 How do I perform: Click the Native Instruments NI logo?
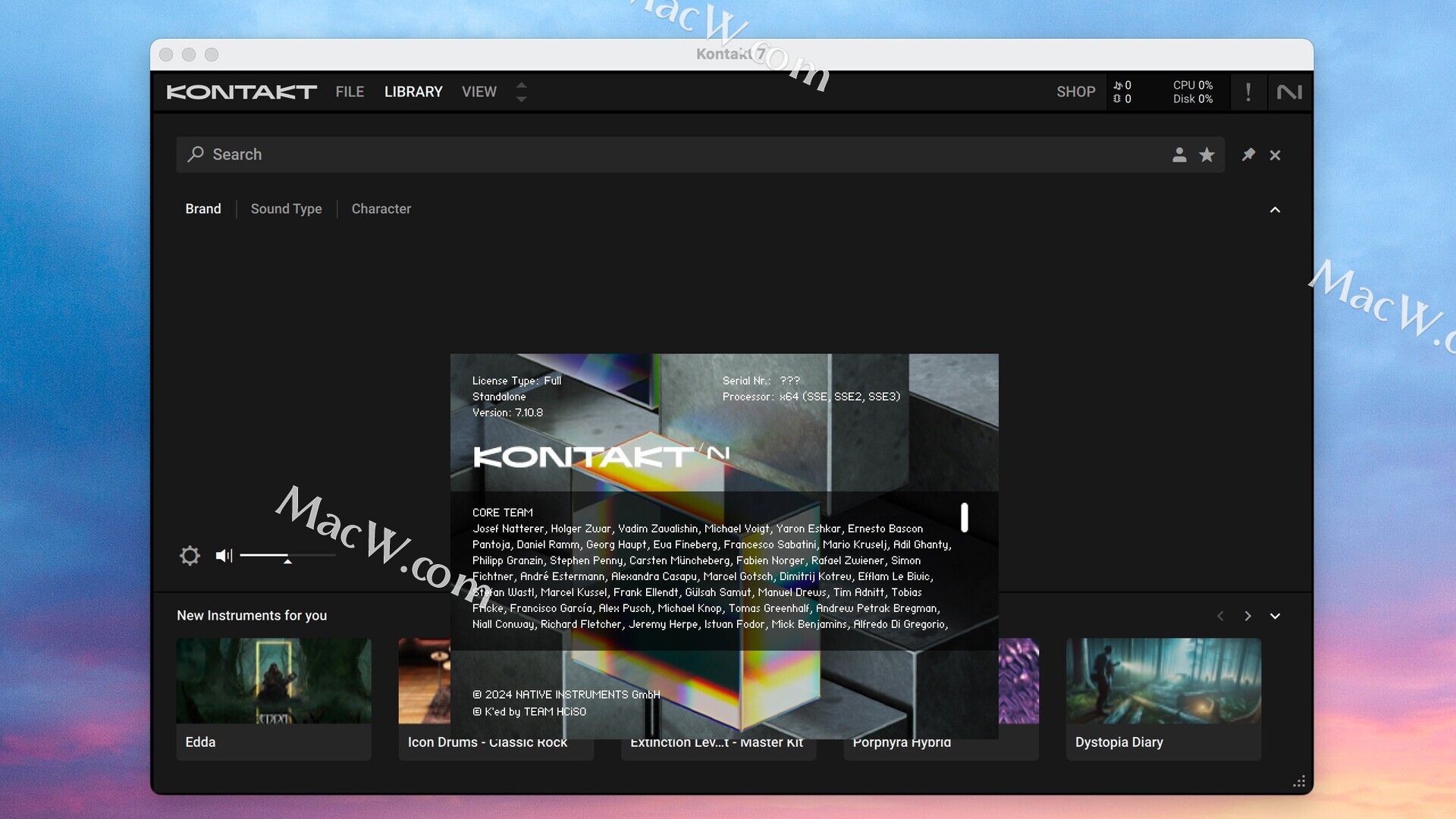pyautogui.click(x=1289, y=92)
